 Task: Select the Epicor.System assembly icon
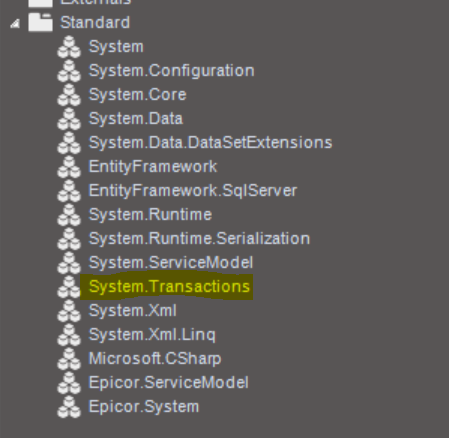69,407
